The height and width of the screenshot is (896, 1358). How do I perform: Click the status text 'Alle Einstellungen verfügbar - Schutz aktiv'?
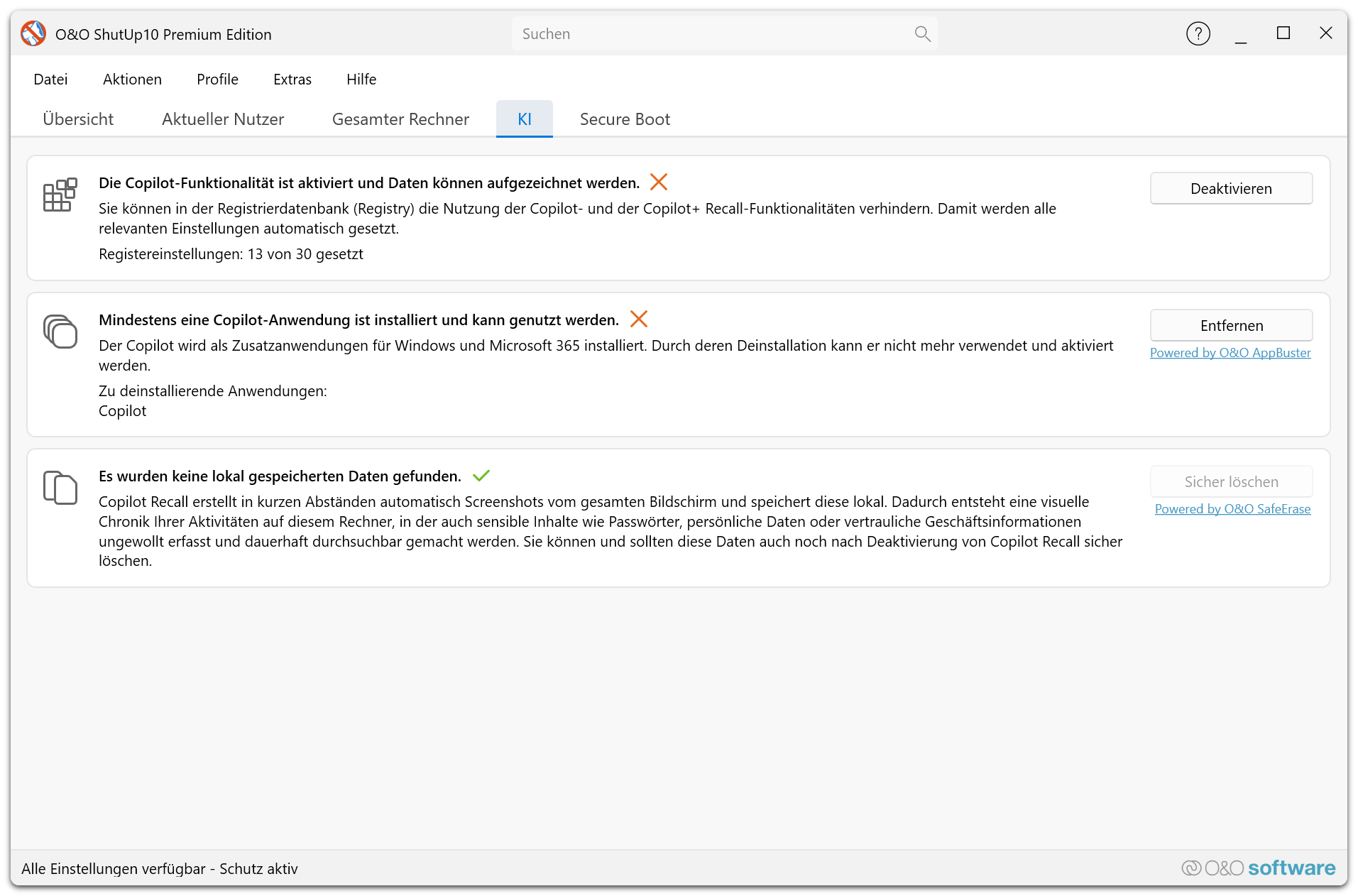click(160, 869)
